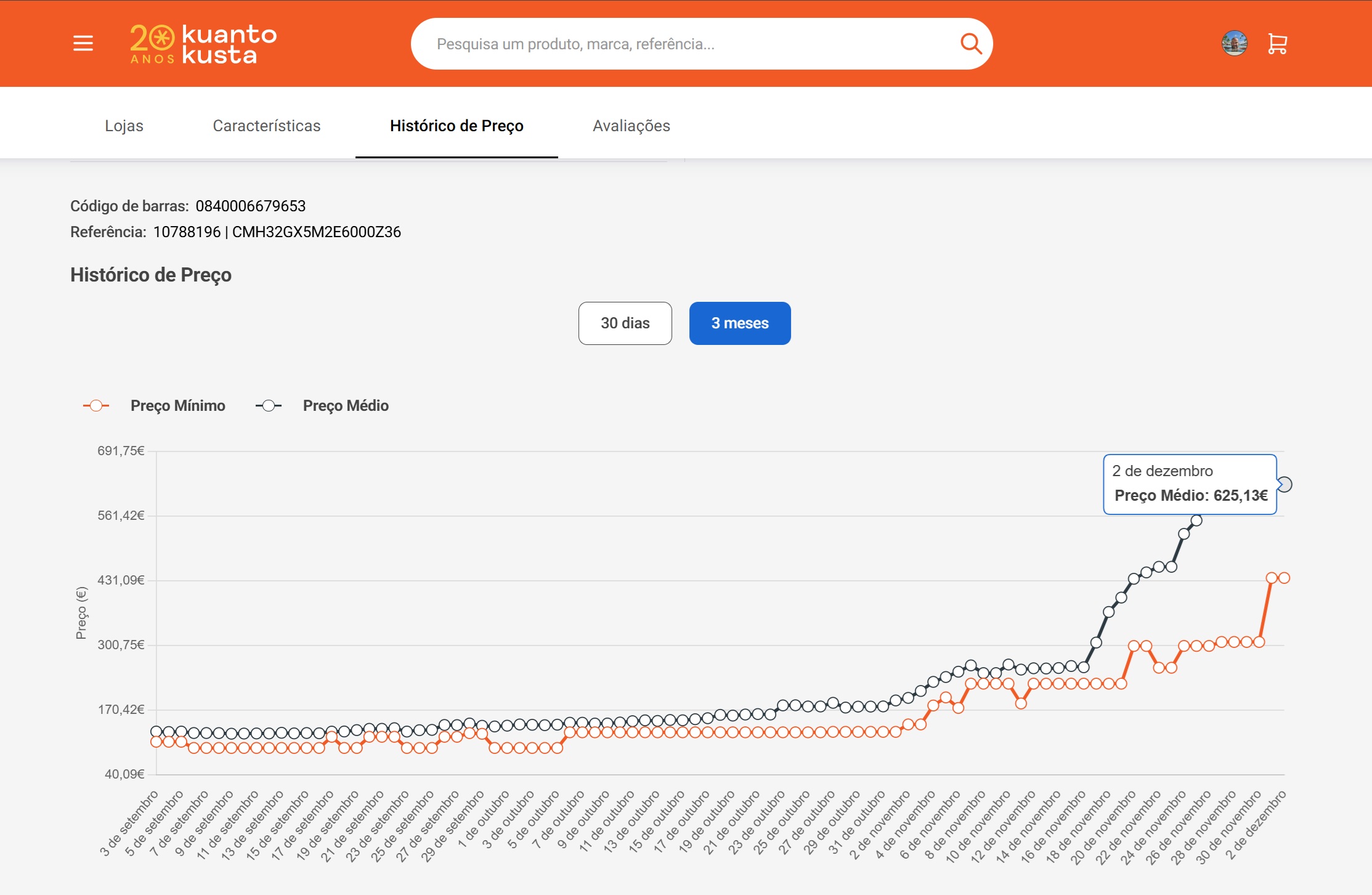Switch to the Lojas tab
Viewport: 1372px width, 895px height.
click(x=124, y=126)
